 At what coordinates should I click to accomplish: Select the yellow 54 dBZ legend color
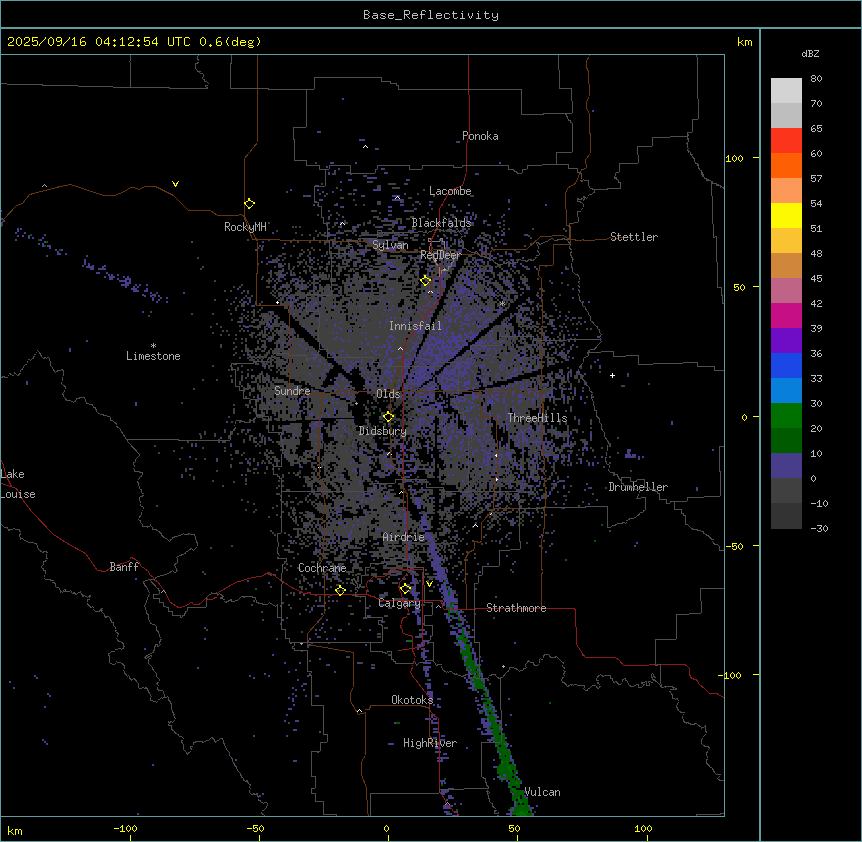point(786,215)
